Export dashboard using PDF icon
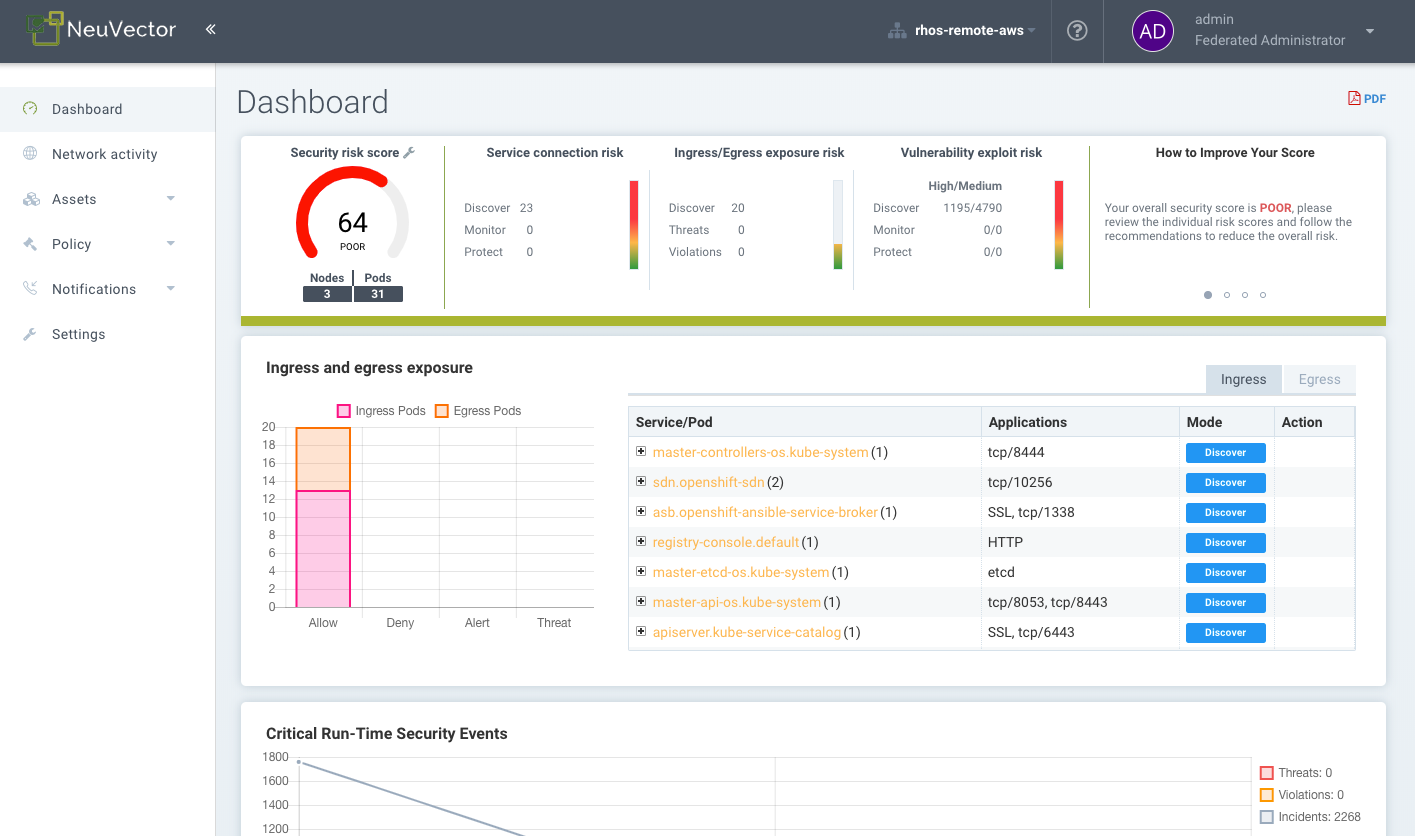The image size is (1415, 836). point(1366,98)
